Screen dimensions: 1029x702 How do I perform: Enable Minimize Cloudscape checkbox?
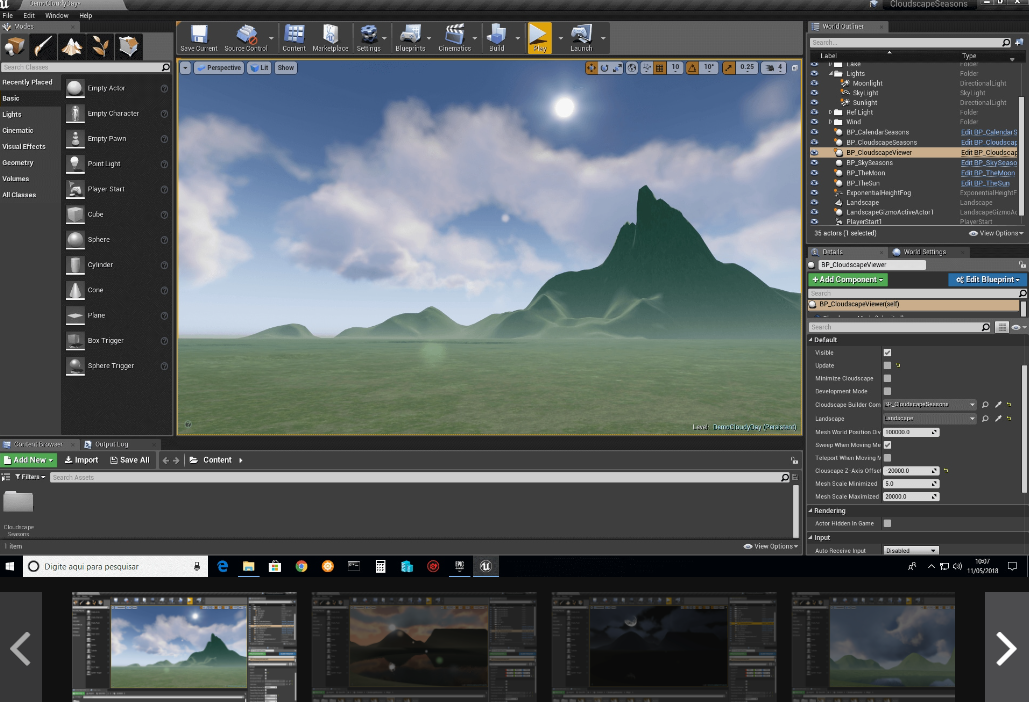(887, 378)
